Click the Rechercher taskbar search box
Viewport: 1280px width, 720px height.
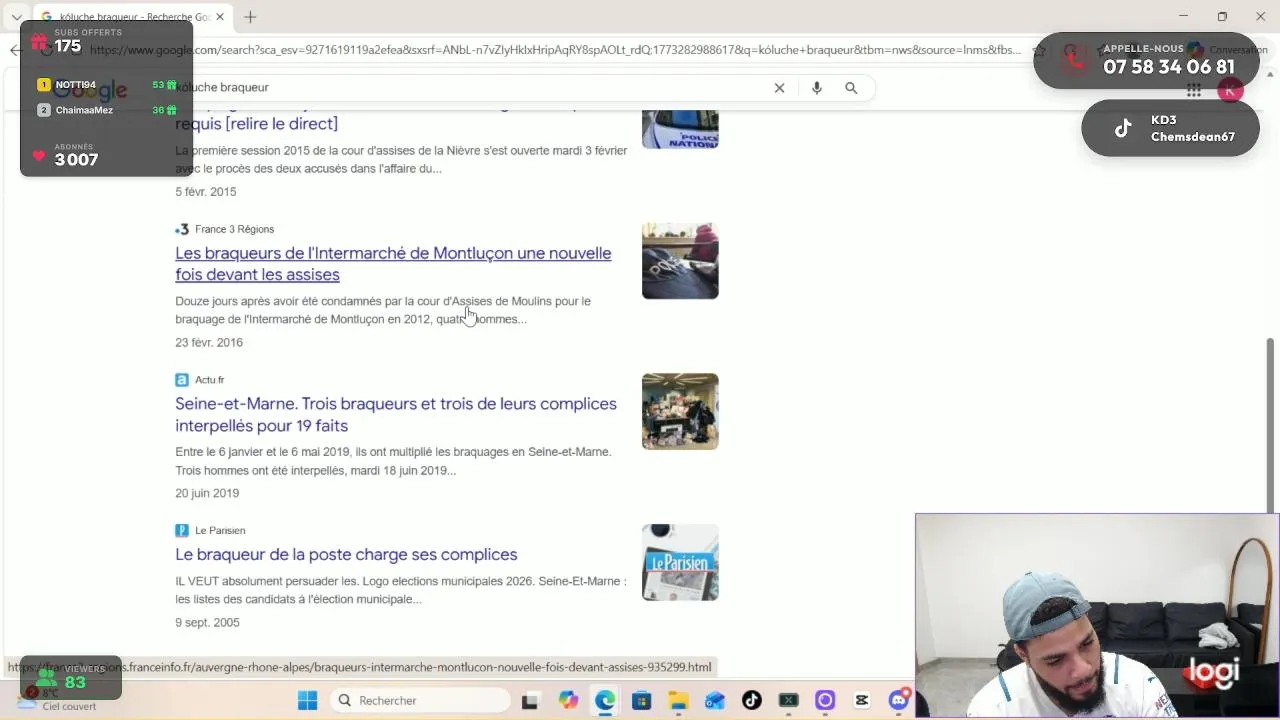[420, 700]
